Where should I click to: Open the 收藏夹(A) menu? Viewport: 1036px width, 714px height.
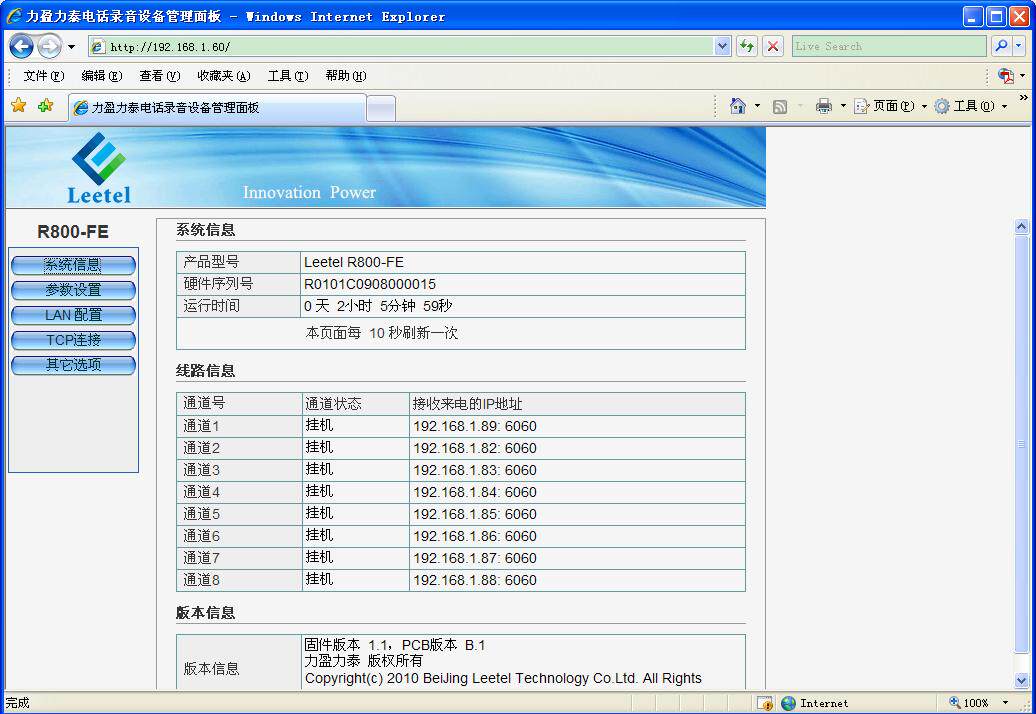pyautogui.click(x=224, y=76)
